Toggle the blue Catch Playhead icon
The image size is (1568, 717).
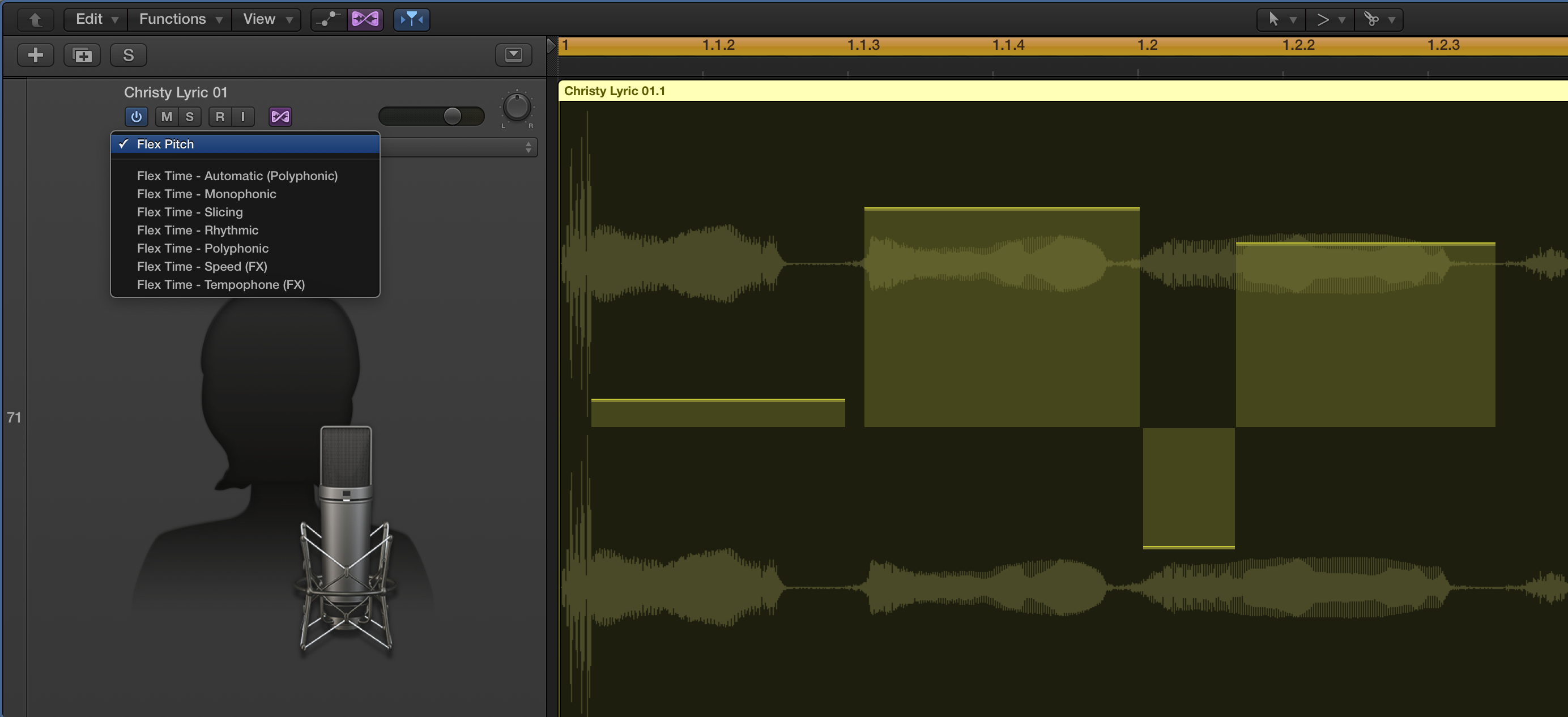point(411,19)
